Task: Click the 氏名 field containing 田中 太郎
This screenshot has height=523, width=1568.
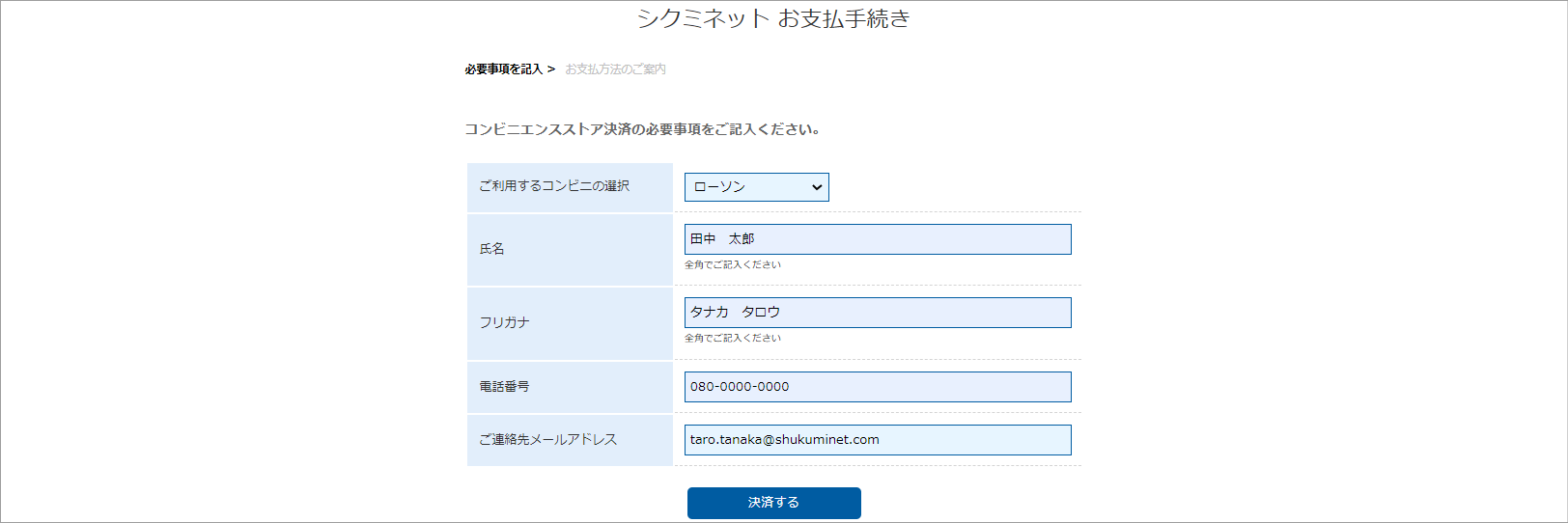Action: tap(877, 239)
